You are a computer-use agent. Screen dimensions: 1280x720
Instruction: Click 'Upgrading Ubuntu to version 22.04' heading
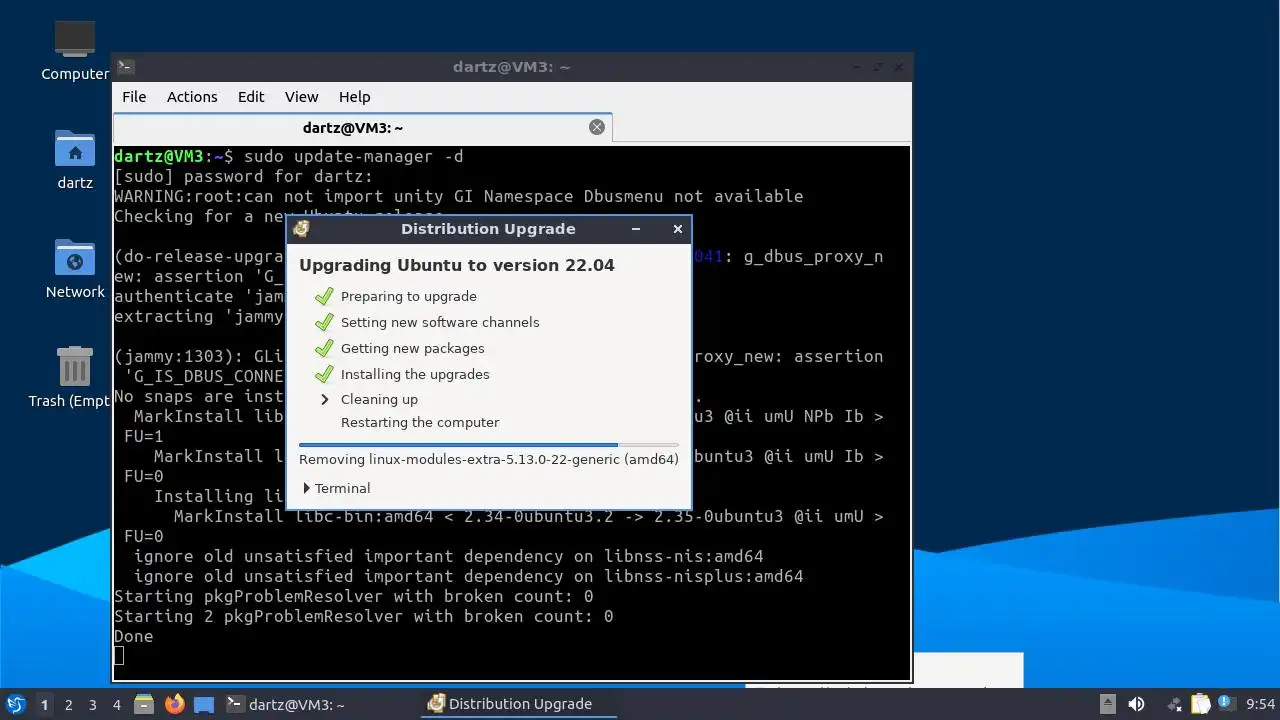coord(457,265)
